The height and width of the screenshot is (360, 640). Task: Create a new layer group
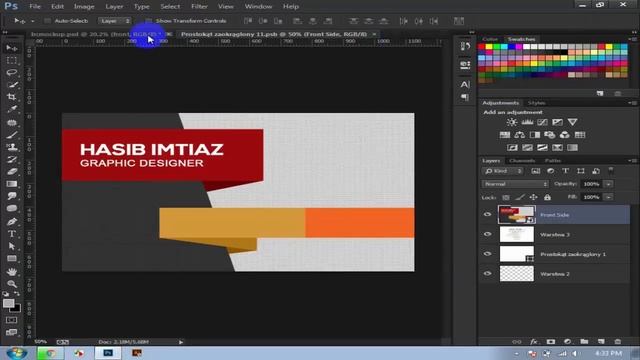pos(584,342)
